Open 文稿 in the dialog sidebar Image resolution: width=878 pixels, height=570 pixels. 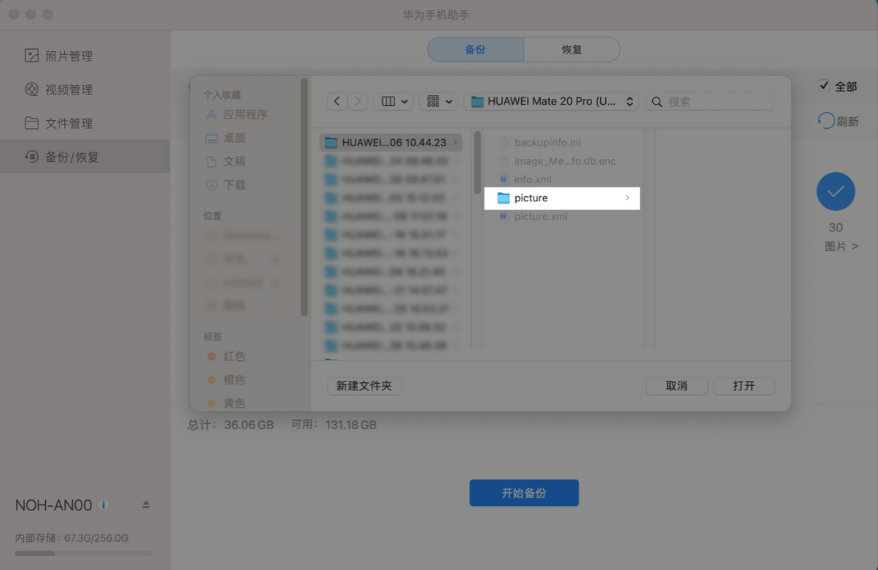[x=226, y=162]
